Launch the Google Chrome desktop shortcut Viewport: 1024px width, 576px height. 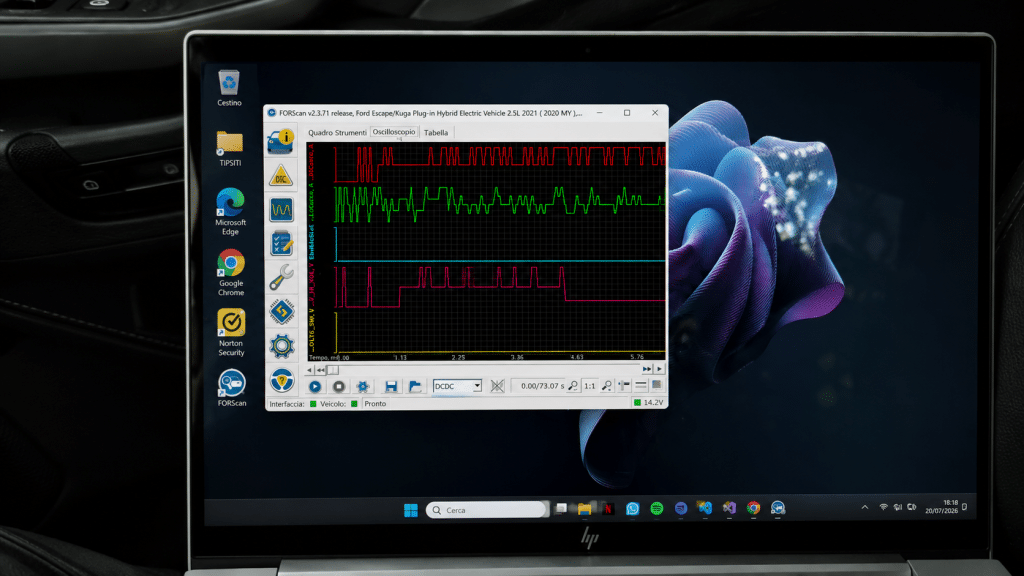point(231,272)
